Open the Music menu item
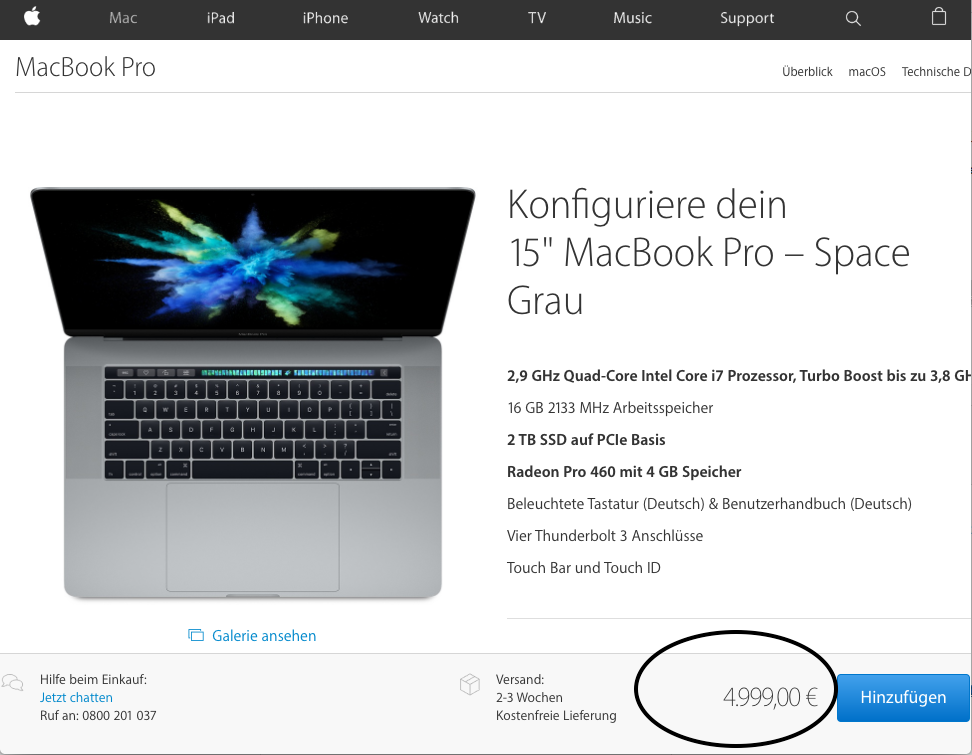The height and width of the screenshot is (755, 972). click(x=632, y=18)
